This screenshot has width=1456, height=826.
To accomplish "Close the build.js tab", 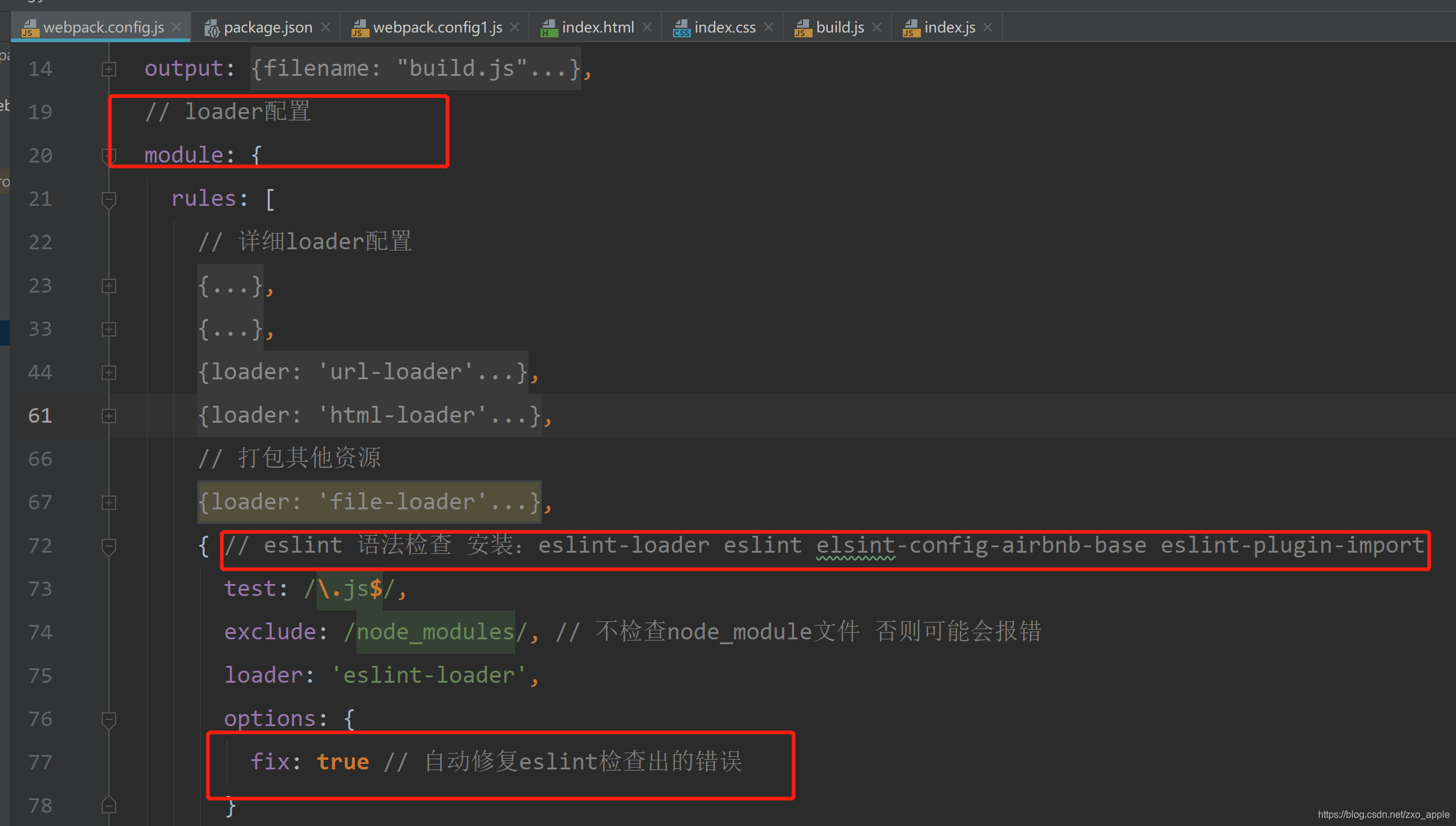I will click(x=877, y=27).
